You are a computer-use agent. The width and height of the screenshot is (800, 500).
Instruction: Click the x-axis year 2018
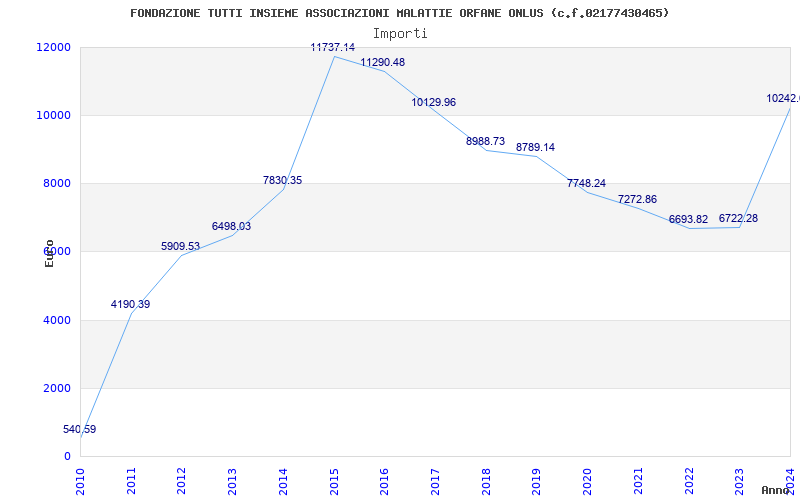click(x=486, y=482)
